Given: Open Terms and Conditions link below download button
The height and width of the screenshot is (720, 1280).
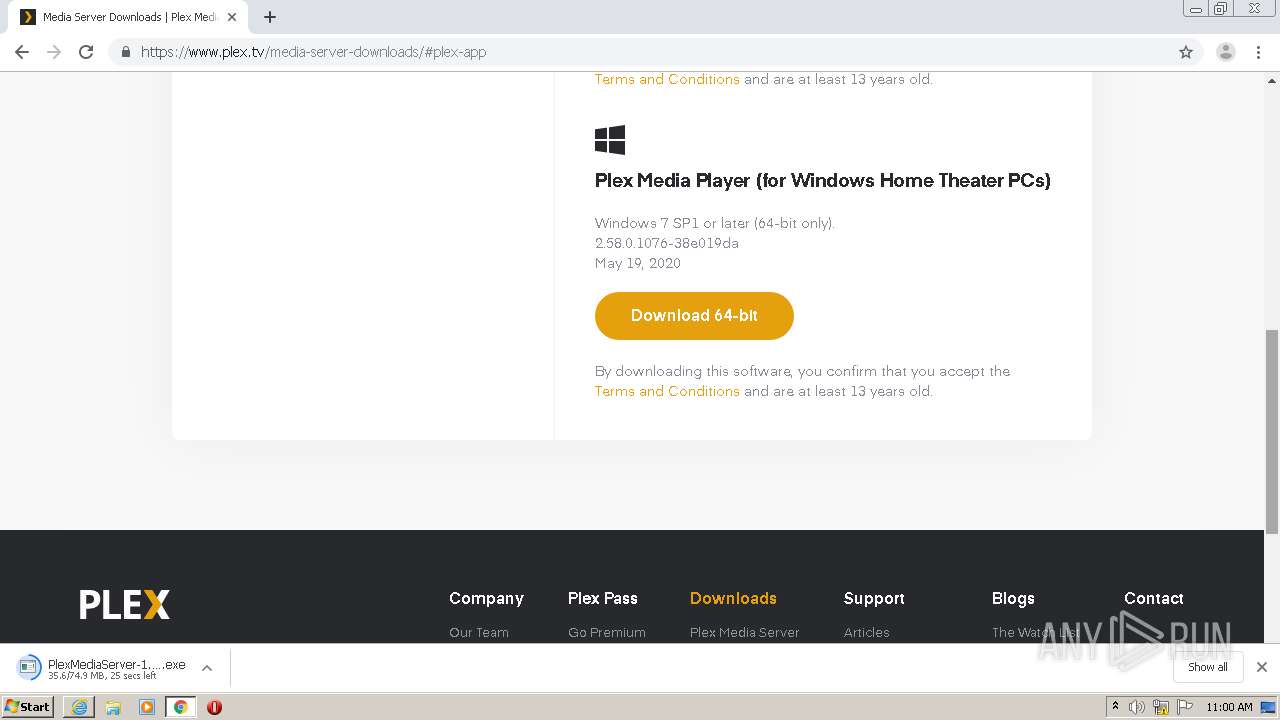Looking at the screenshot, I should pyautogui.click(x=667, y=391).
